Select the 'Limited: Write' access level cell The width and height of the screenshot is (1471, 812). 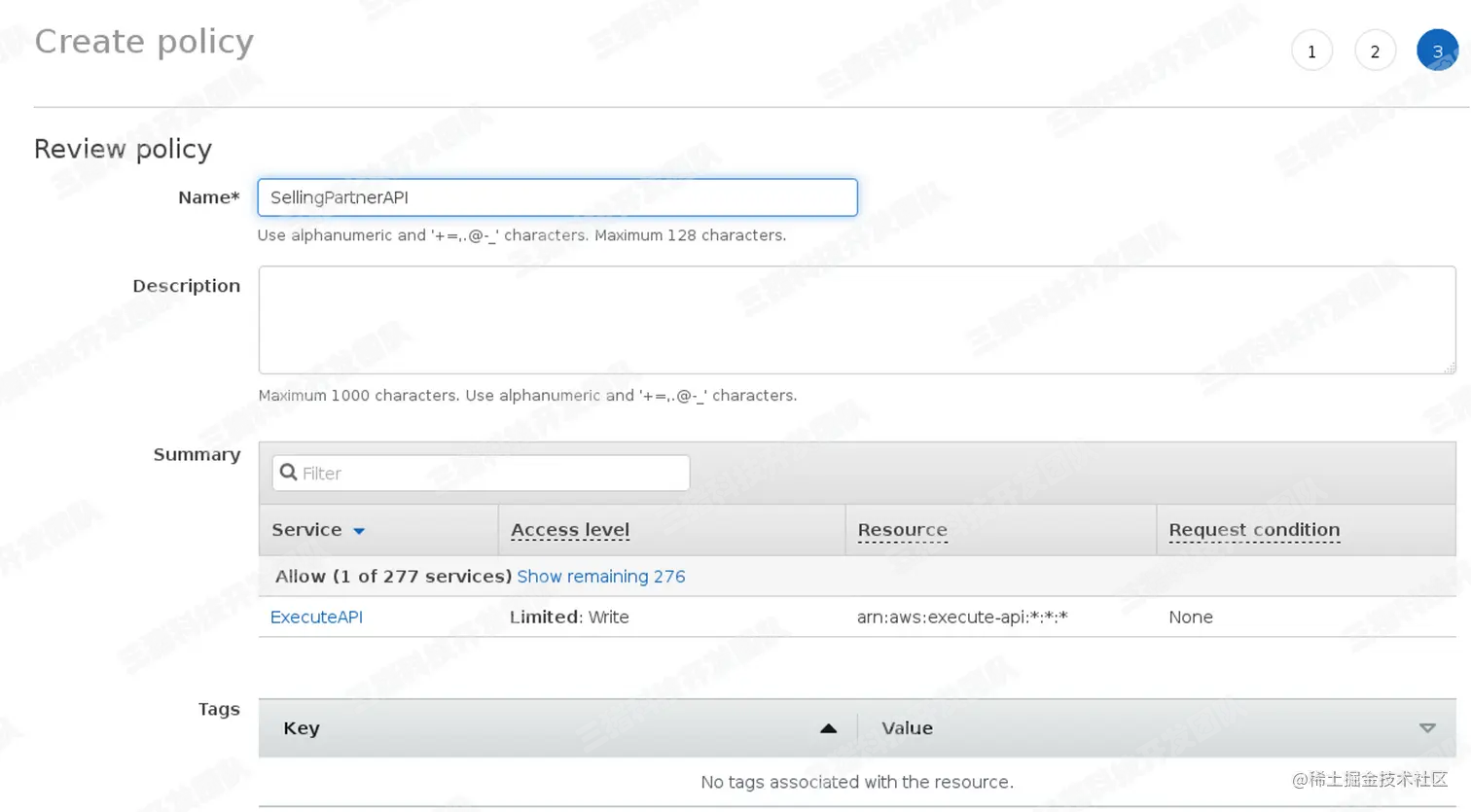(x=569, y=618)
